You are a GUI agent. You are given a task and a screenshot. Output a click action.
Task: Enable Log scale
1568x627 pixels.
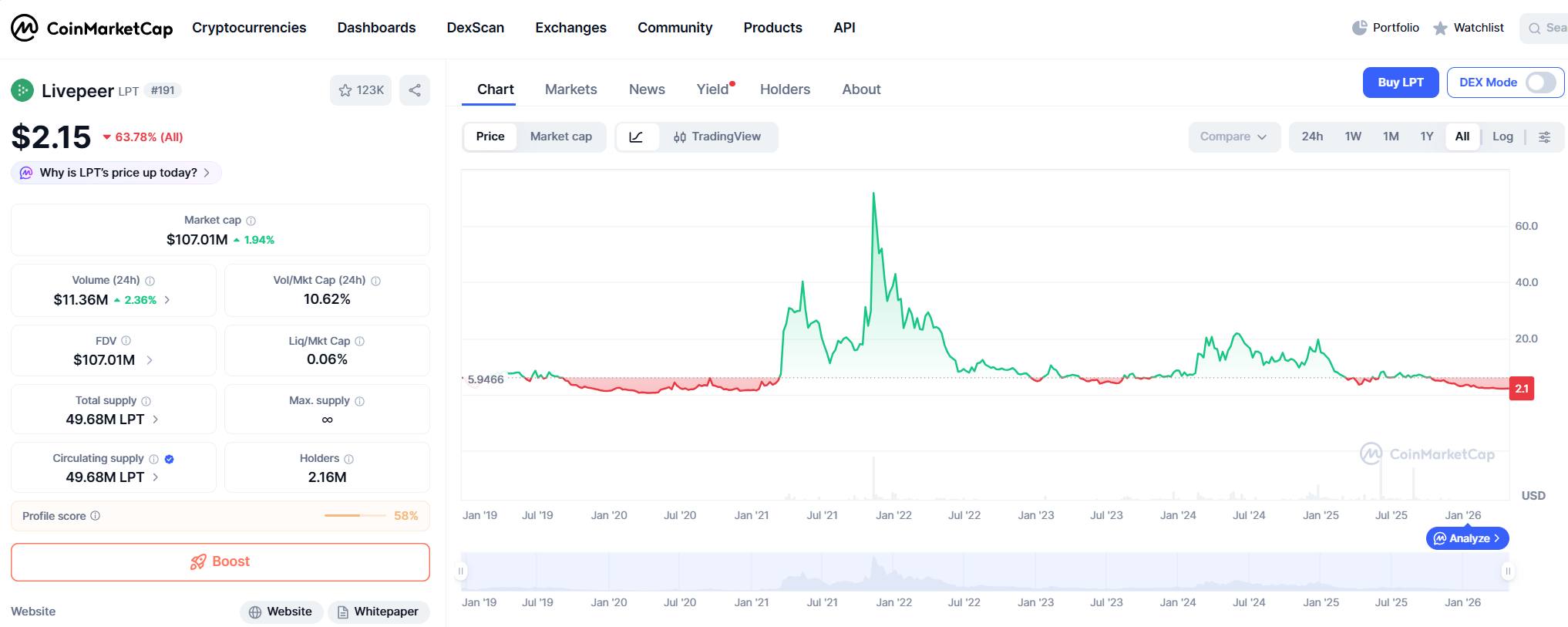pyautogui.click(x=1503, y=137)
